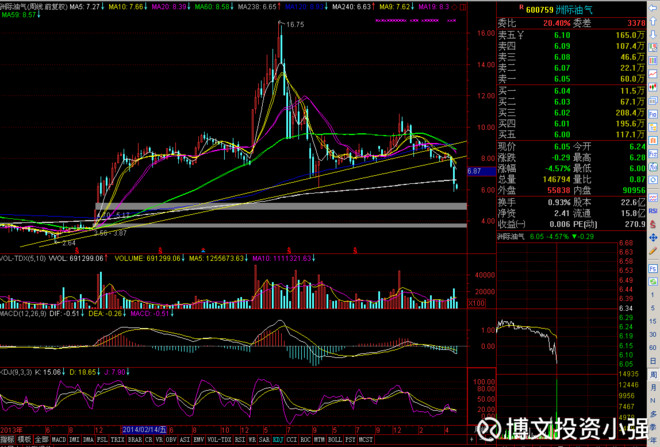The image size is (660, 447).
Task: Switch to daily (日) period
Action: click(653, 361)
